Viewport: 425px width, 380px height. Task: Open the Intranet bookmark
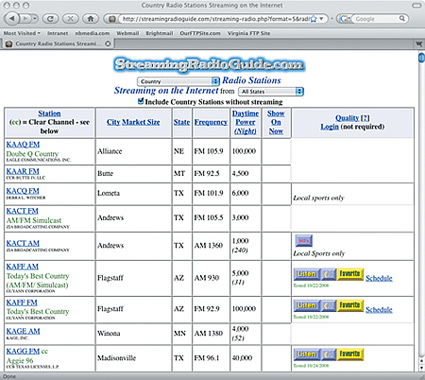[58, 33]
